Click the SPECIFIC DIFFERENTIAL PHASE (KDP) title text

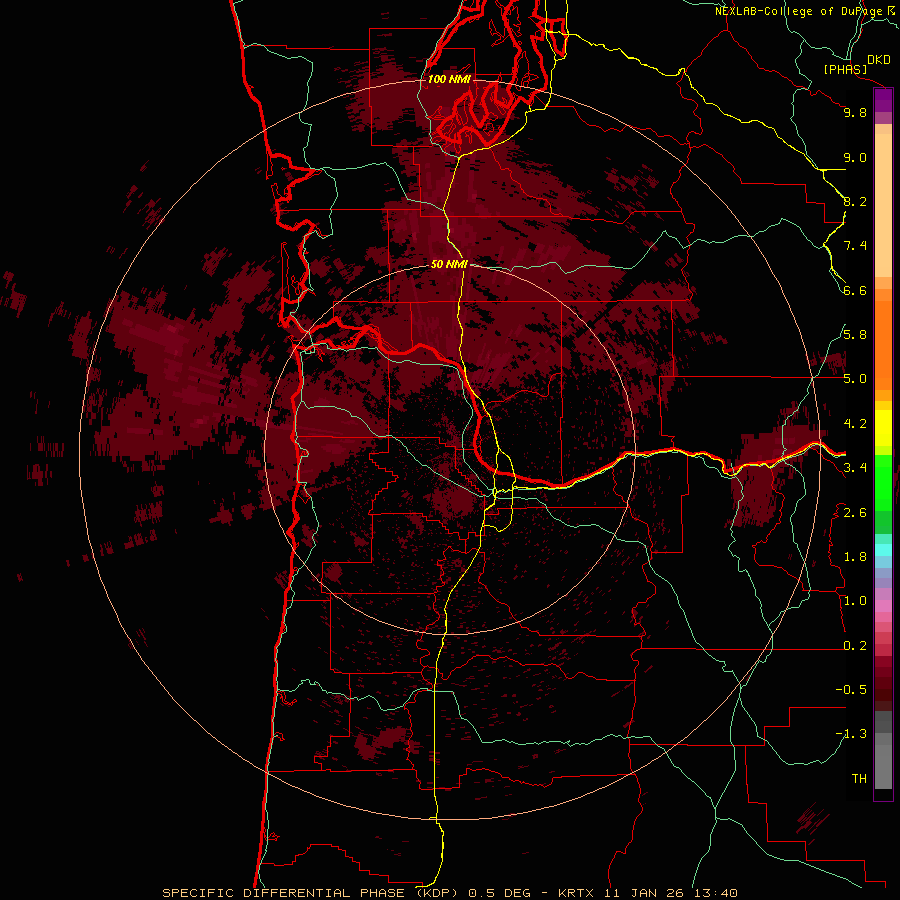(x=311, y=893)
